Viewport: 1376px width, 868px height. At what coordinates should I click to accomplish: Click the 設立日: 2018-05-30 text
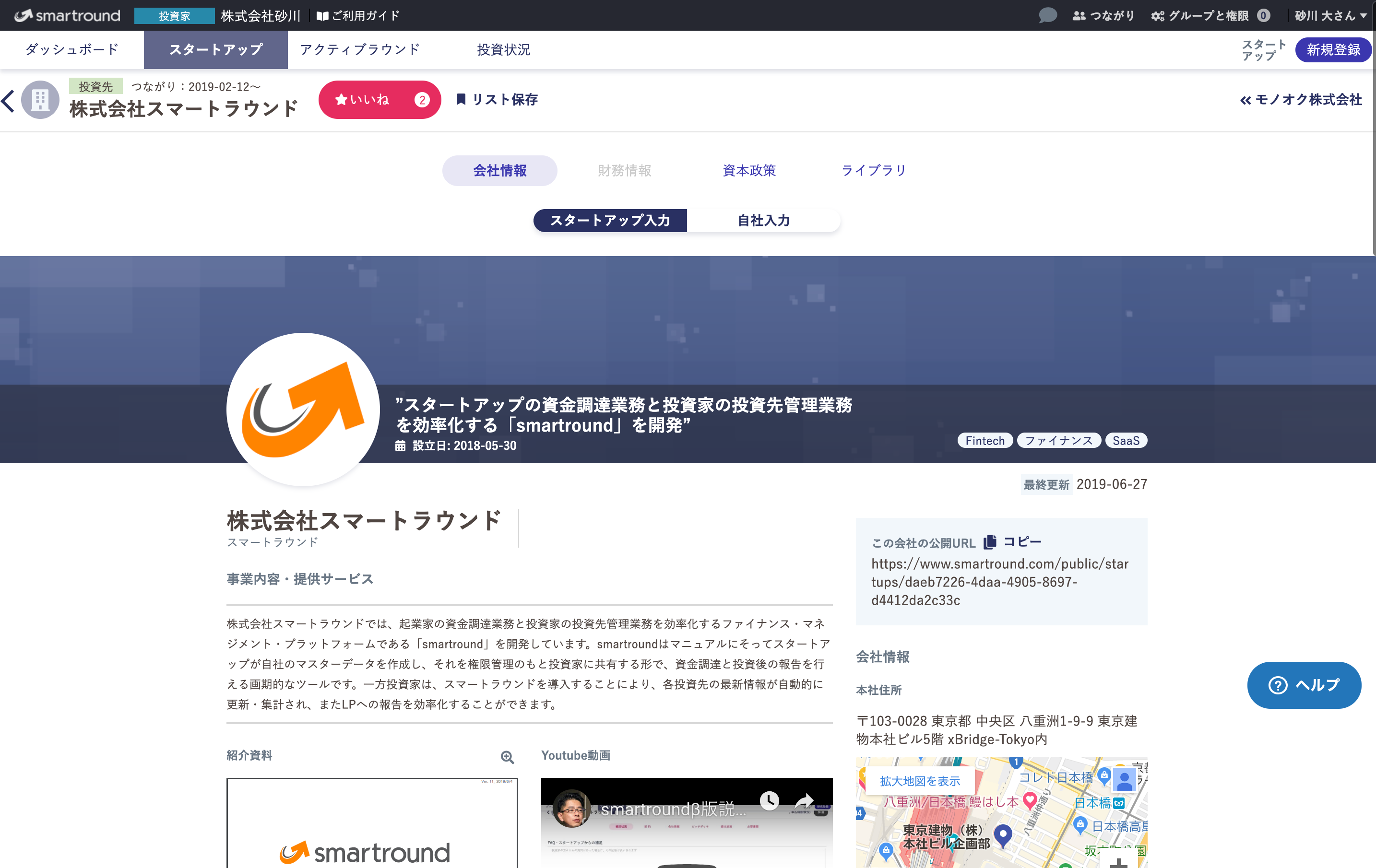[x=464, y=446]
